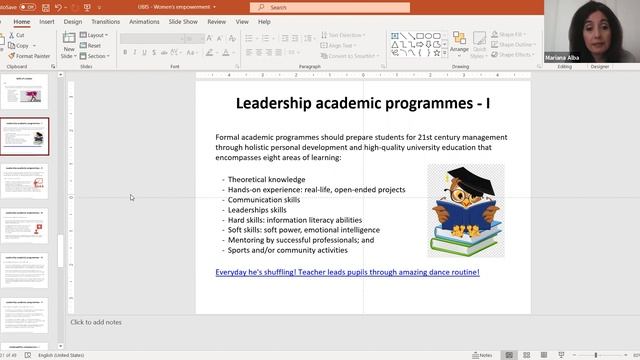Click the Align Right icon
640x360 pixels.
pyautogui.click(x=269, y=52)
